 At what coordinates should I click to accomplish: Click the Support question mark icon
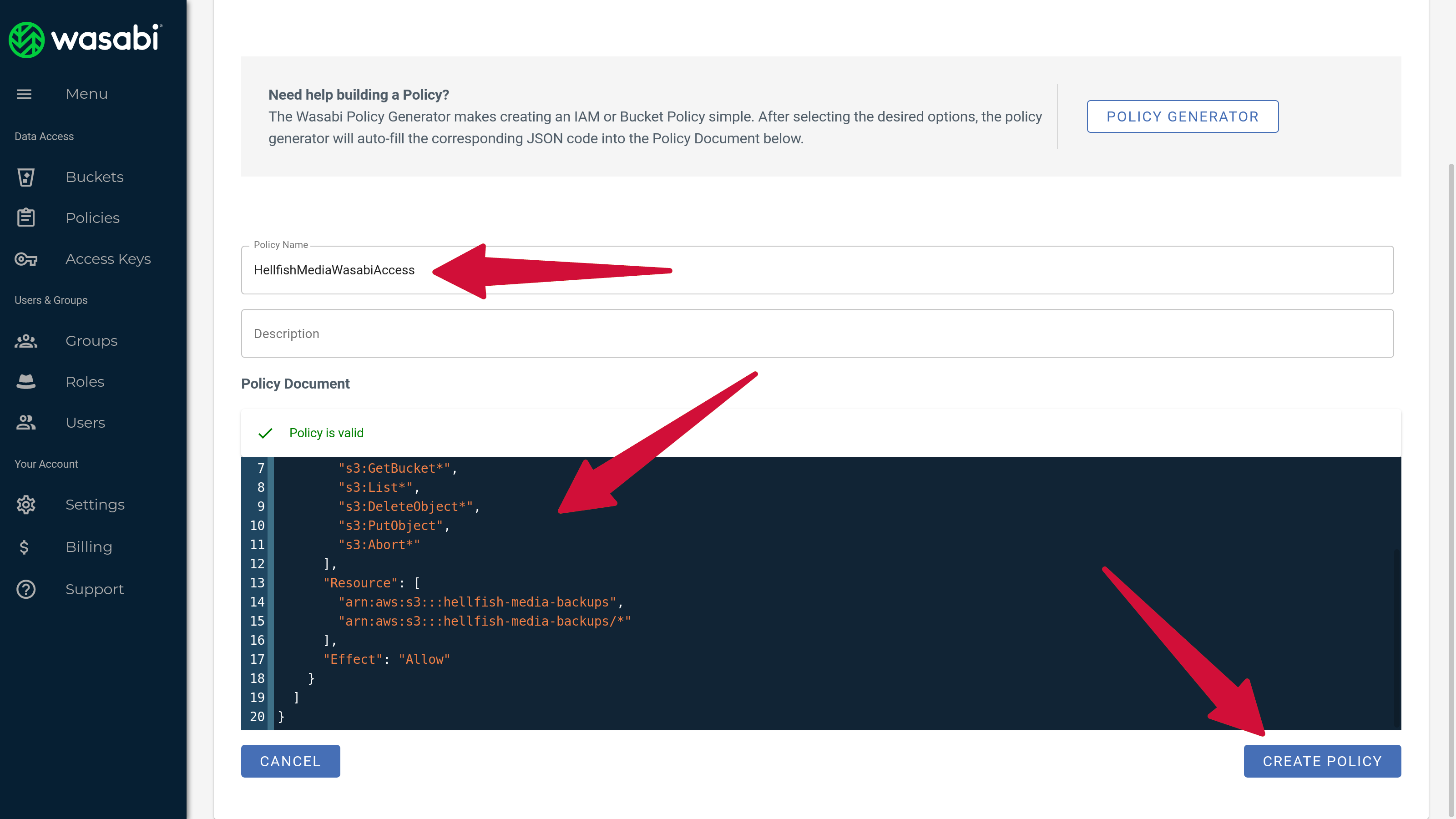point(25,589)
